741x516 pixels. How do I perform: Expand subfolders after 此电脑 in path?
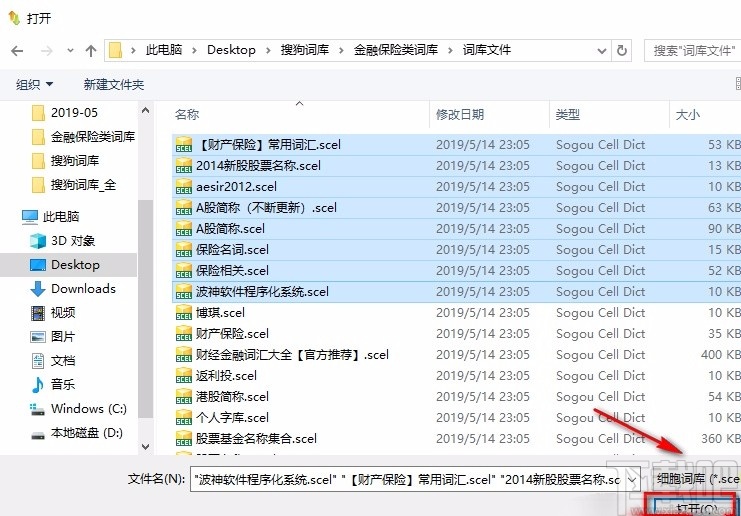(x=194, y=50)
